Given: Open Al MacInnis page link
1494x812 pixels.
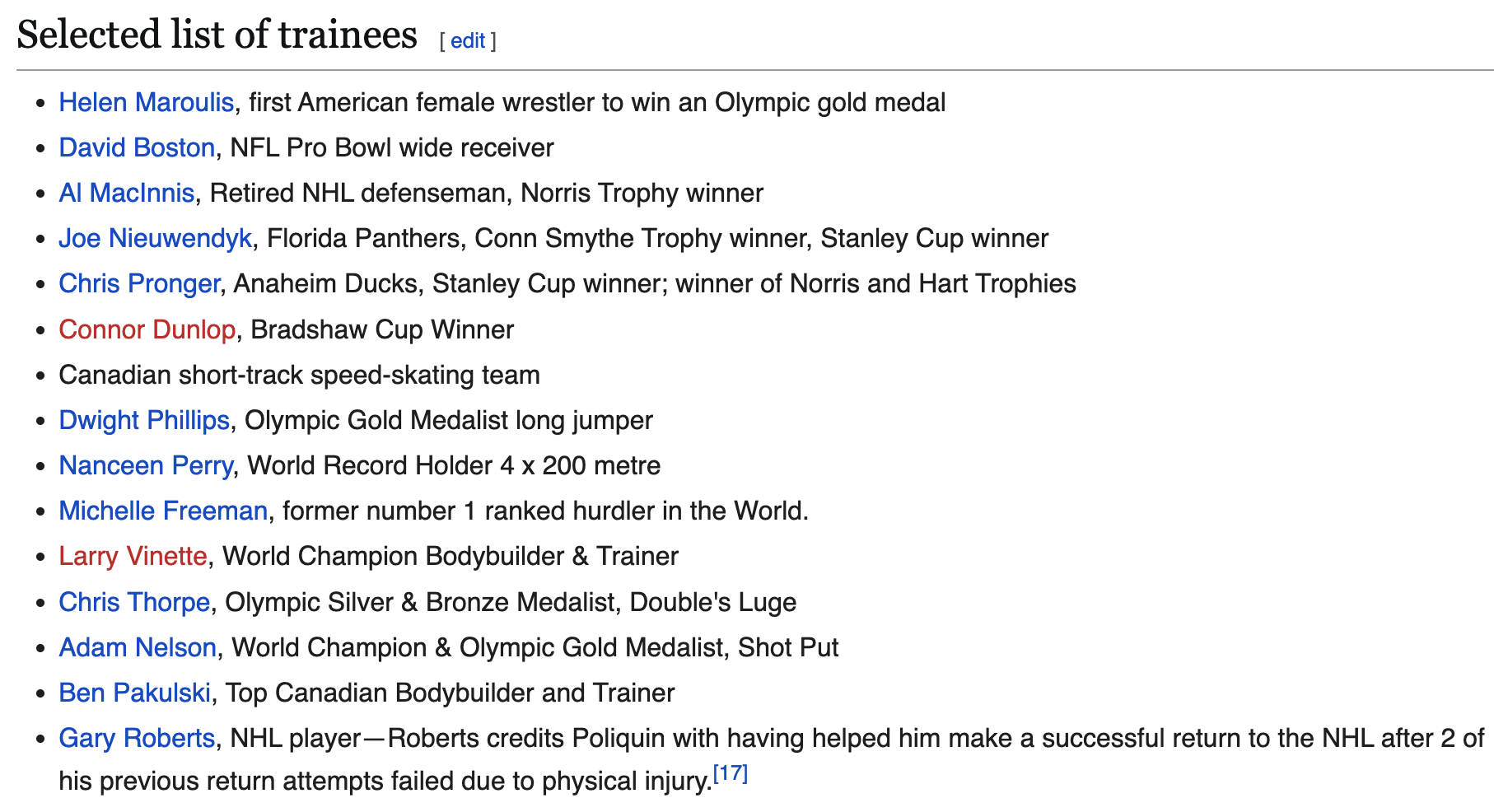Looking at the screenshot, I should [126, 194].
